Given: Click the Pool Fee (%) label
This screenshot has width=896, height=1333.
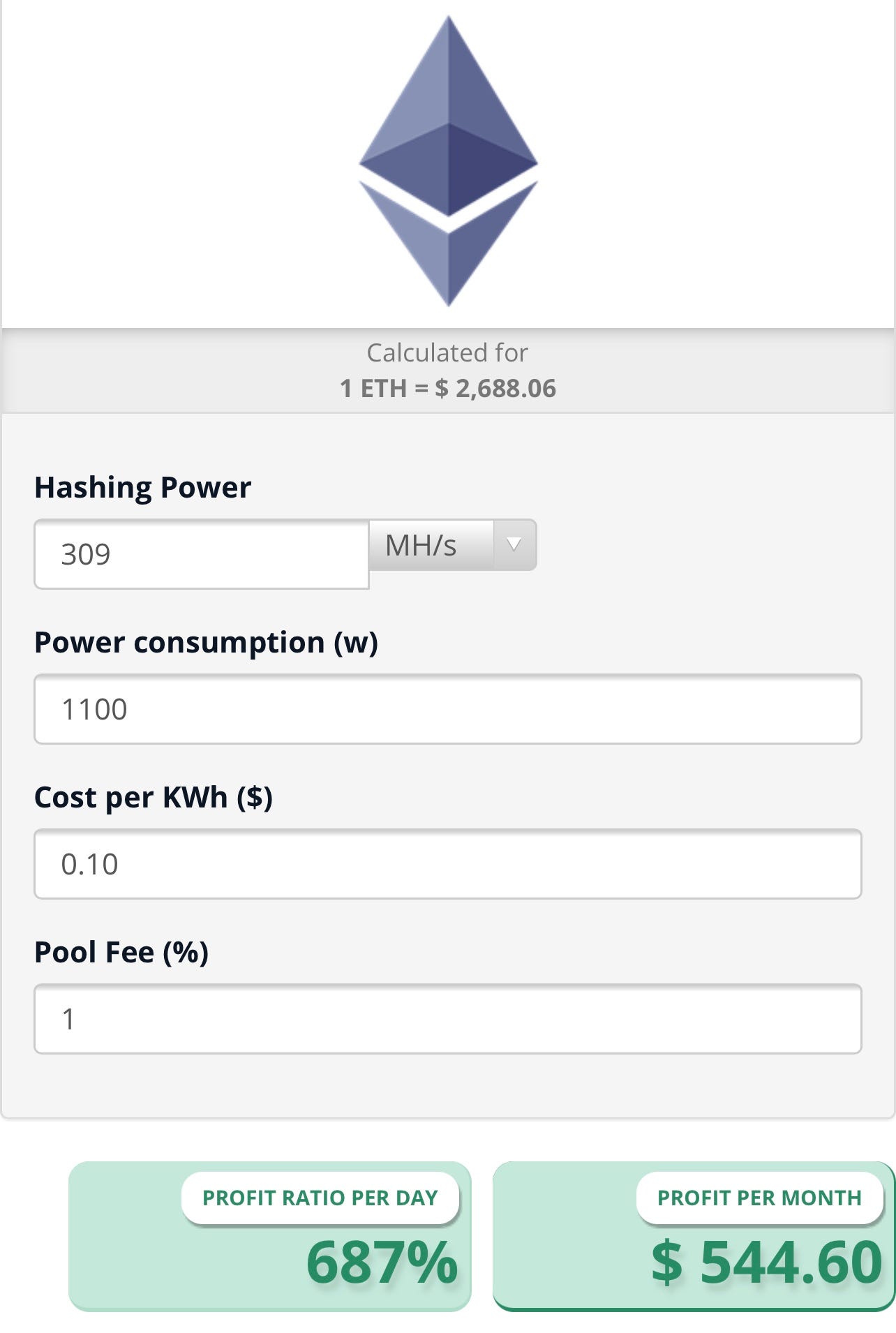Looking at the screenshot, I should pyautogui.click(x=122, y=952).
